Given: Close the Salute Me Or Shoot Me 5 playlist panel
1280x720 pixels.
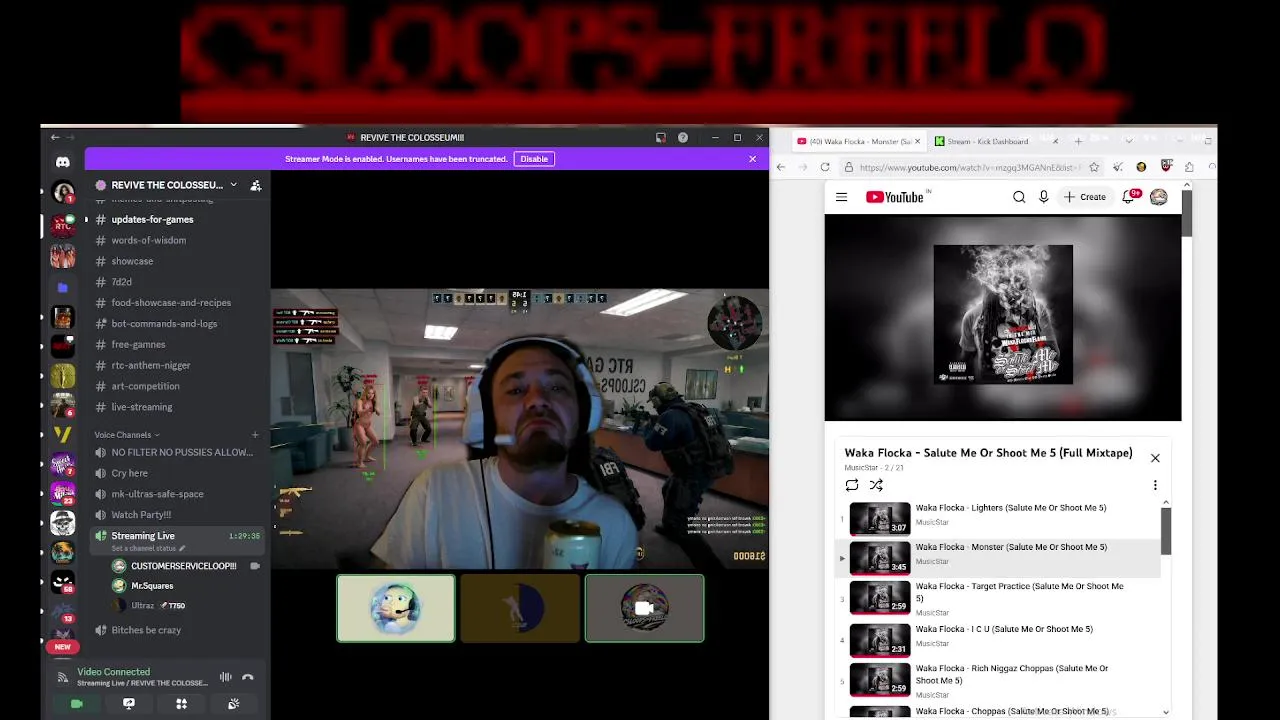Looking at the screenshot, I should pos(1155,458).
